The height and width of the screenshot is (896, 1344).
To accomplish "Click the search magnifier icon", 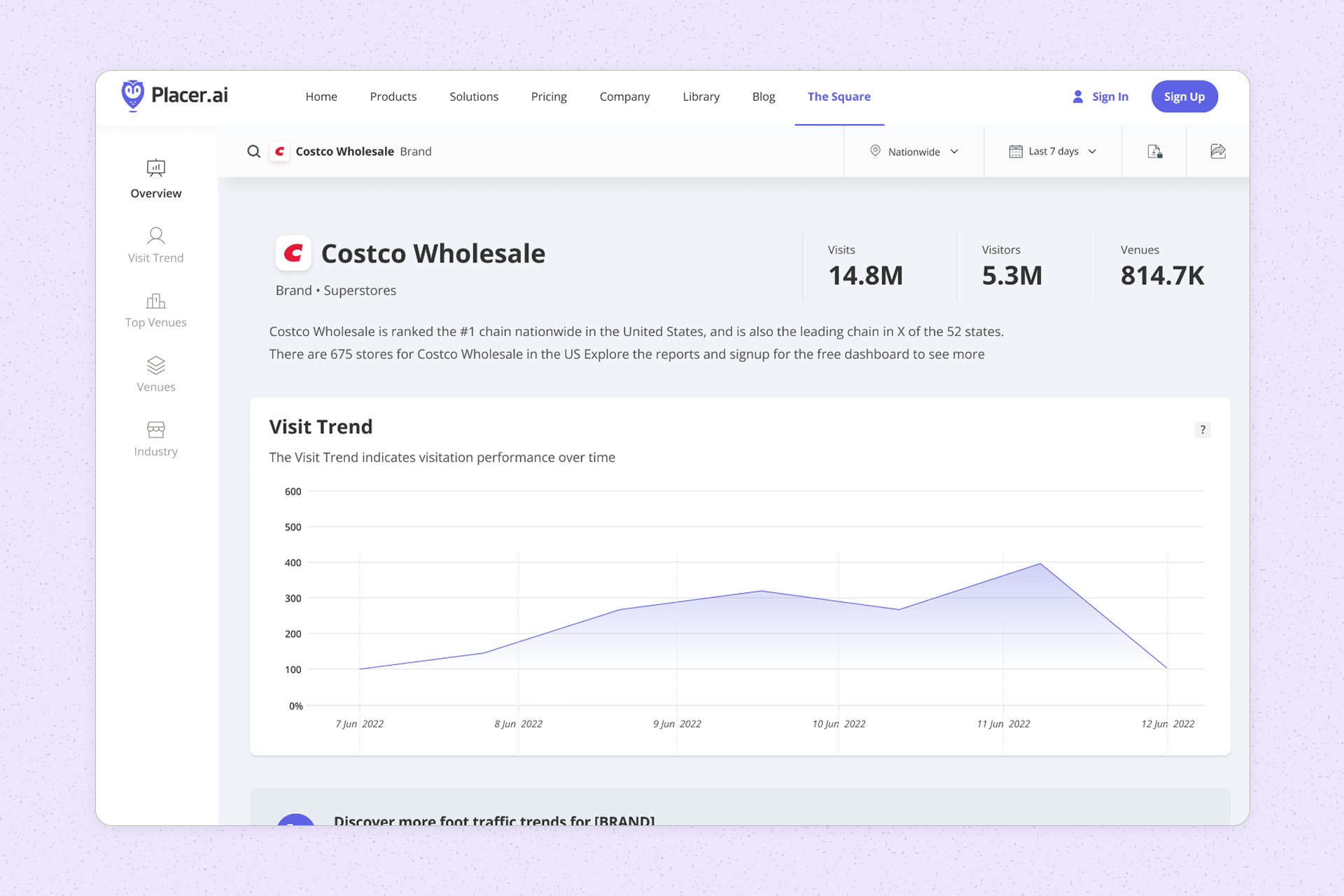I will coord(253,151).
